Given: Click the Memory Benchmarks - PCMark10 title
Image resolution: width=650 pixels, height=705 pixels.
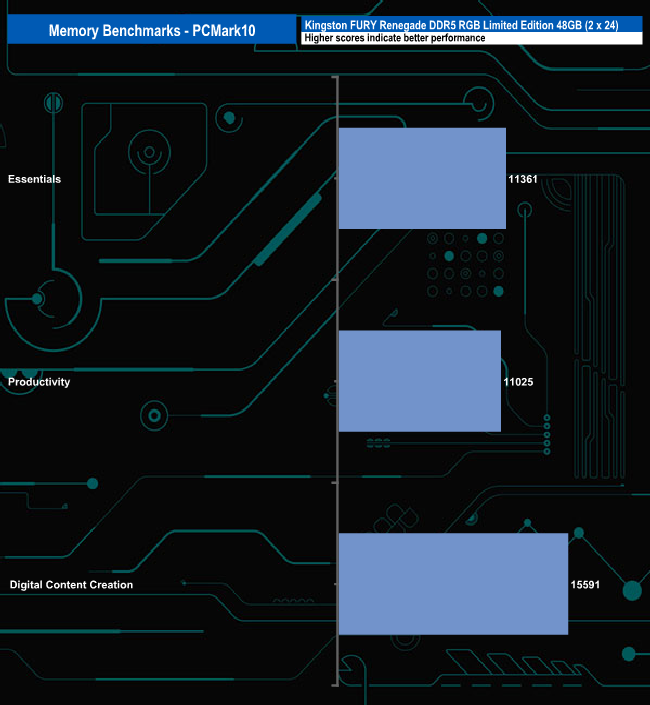Looking at the screenshot, I should point(152,31).
